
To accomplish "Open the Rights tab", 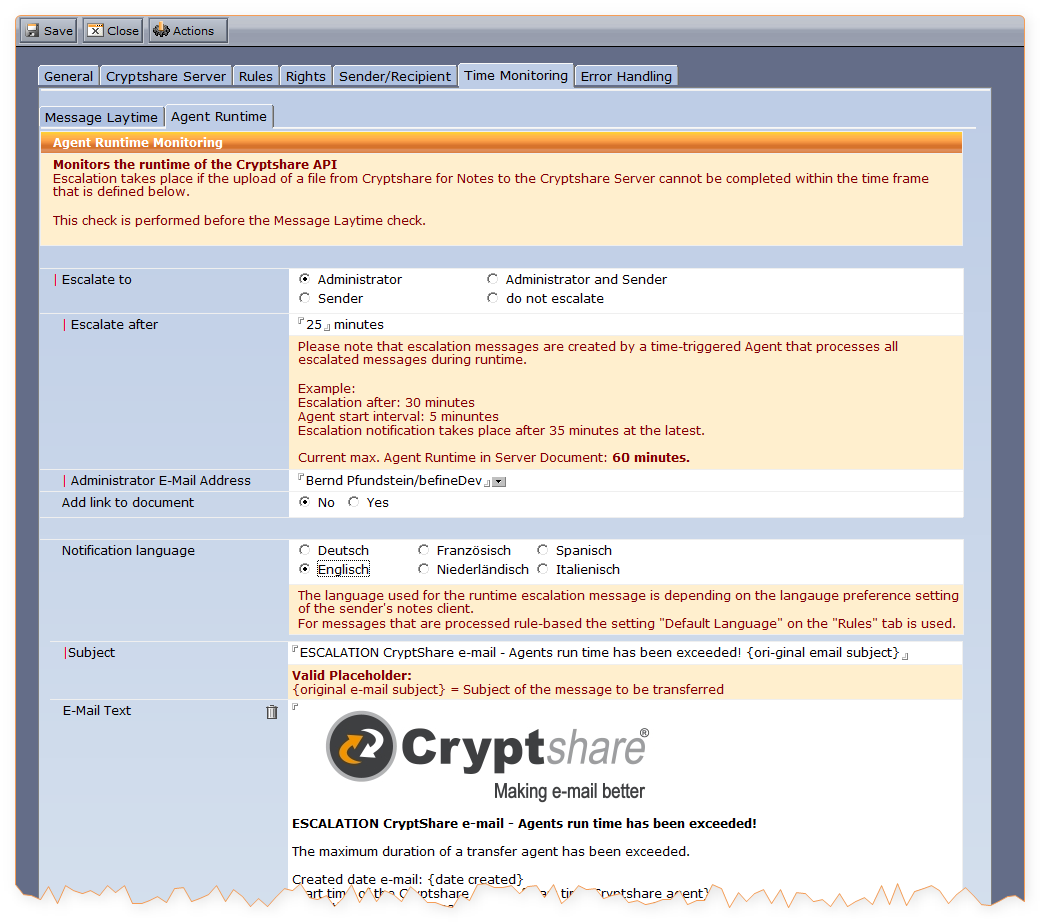I will [306, 76].
